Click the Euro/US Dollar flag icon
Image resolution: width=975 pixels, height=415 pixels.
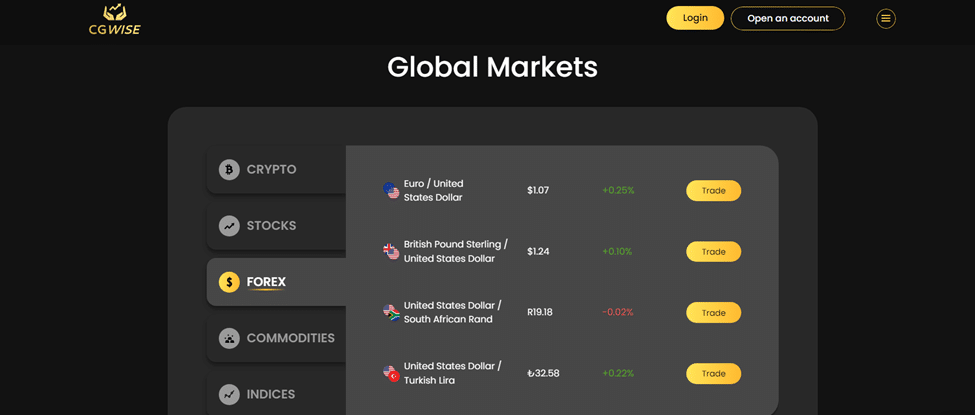coord(391,190)
